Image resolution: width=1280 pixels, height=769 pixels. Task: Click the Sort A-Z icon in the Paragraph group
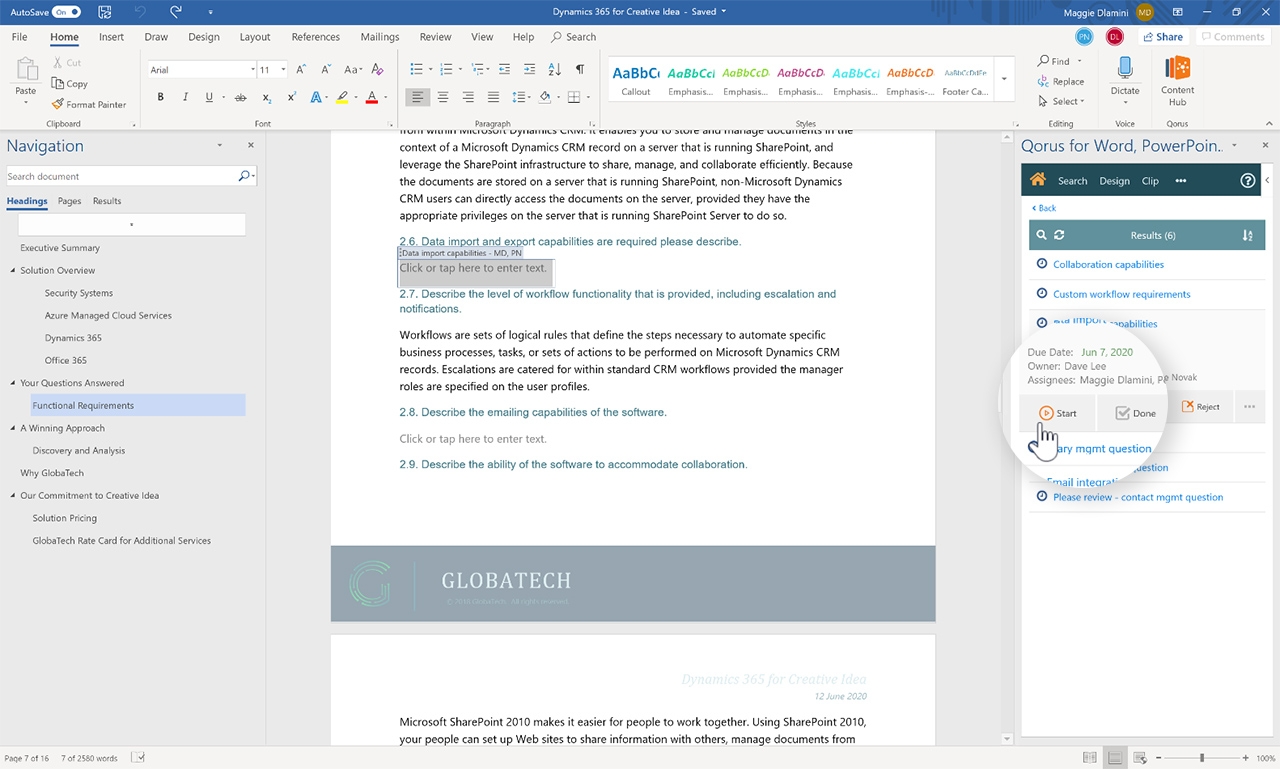555,70
